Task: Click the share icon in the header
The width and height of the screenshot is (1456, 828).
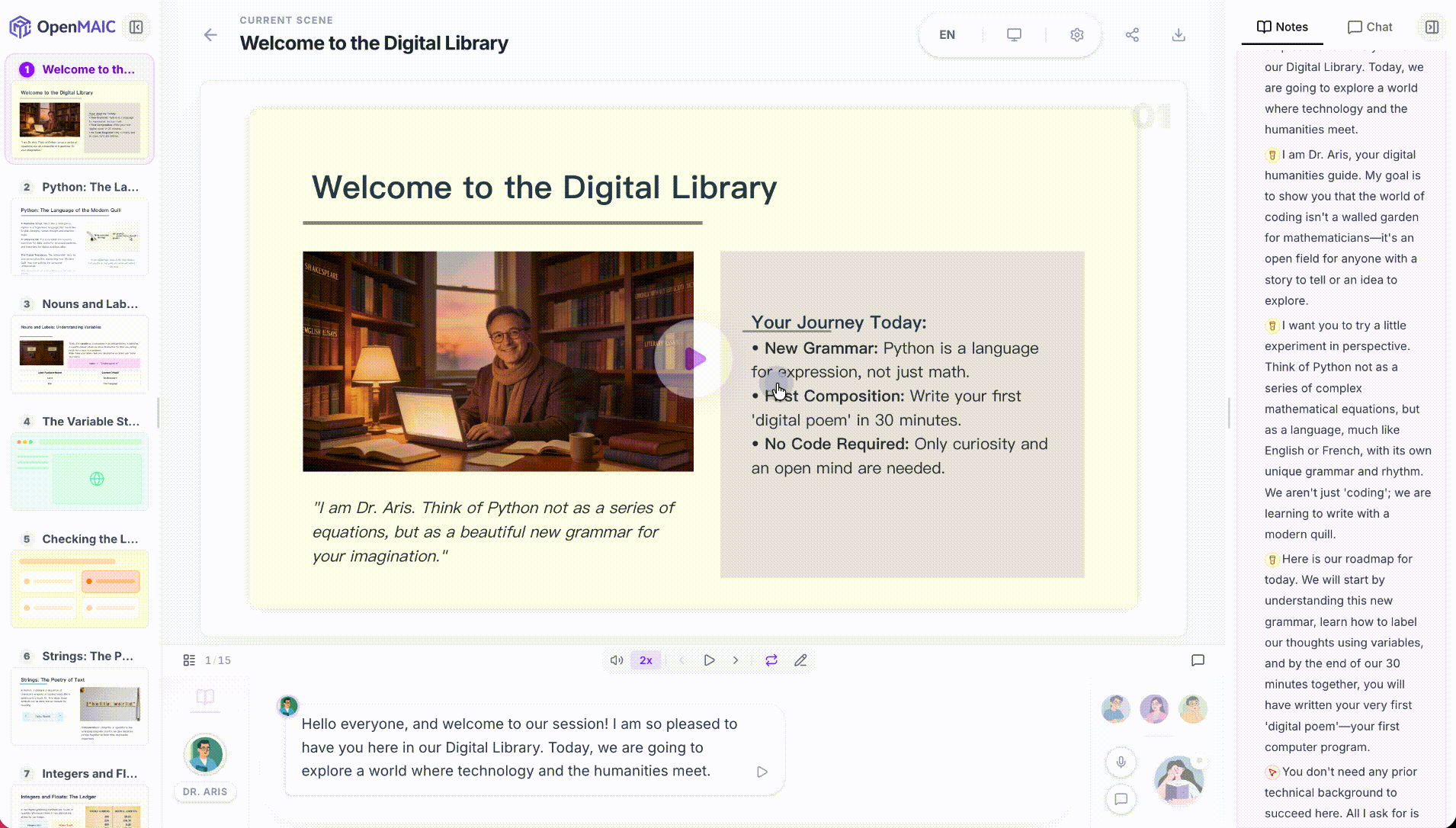Action: (x=1132, y=35)
